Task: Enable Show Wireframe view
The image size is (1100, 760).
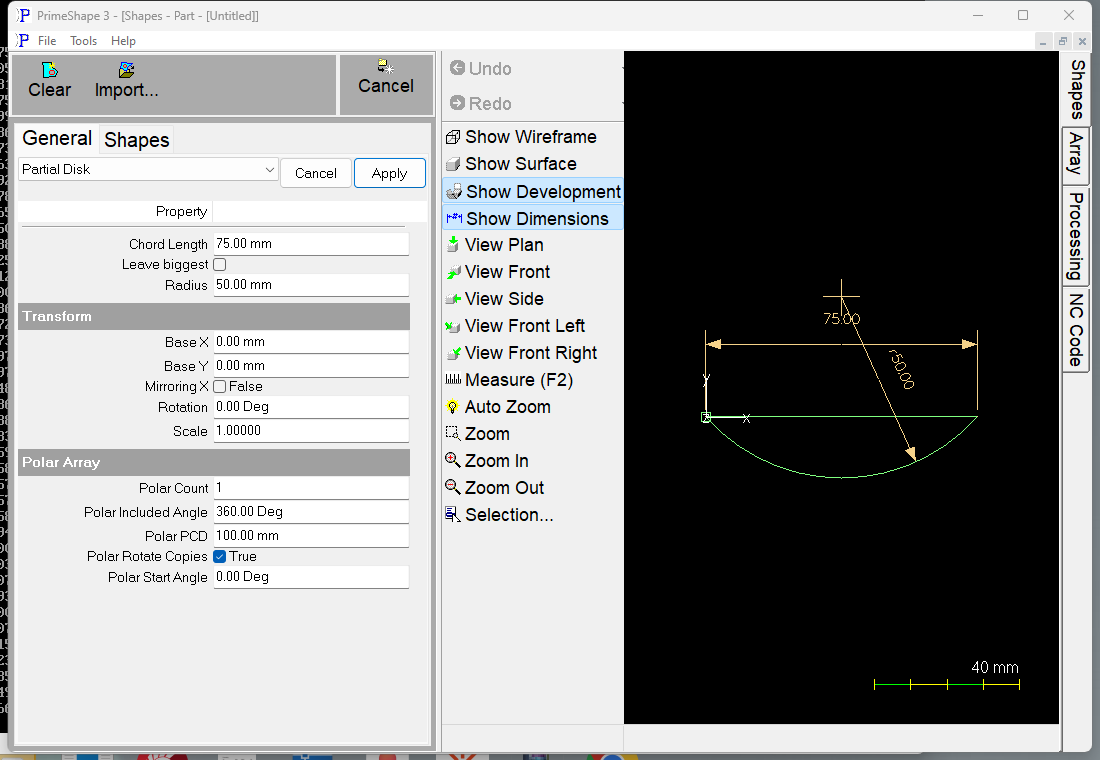Action: [521, 137]
